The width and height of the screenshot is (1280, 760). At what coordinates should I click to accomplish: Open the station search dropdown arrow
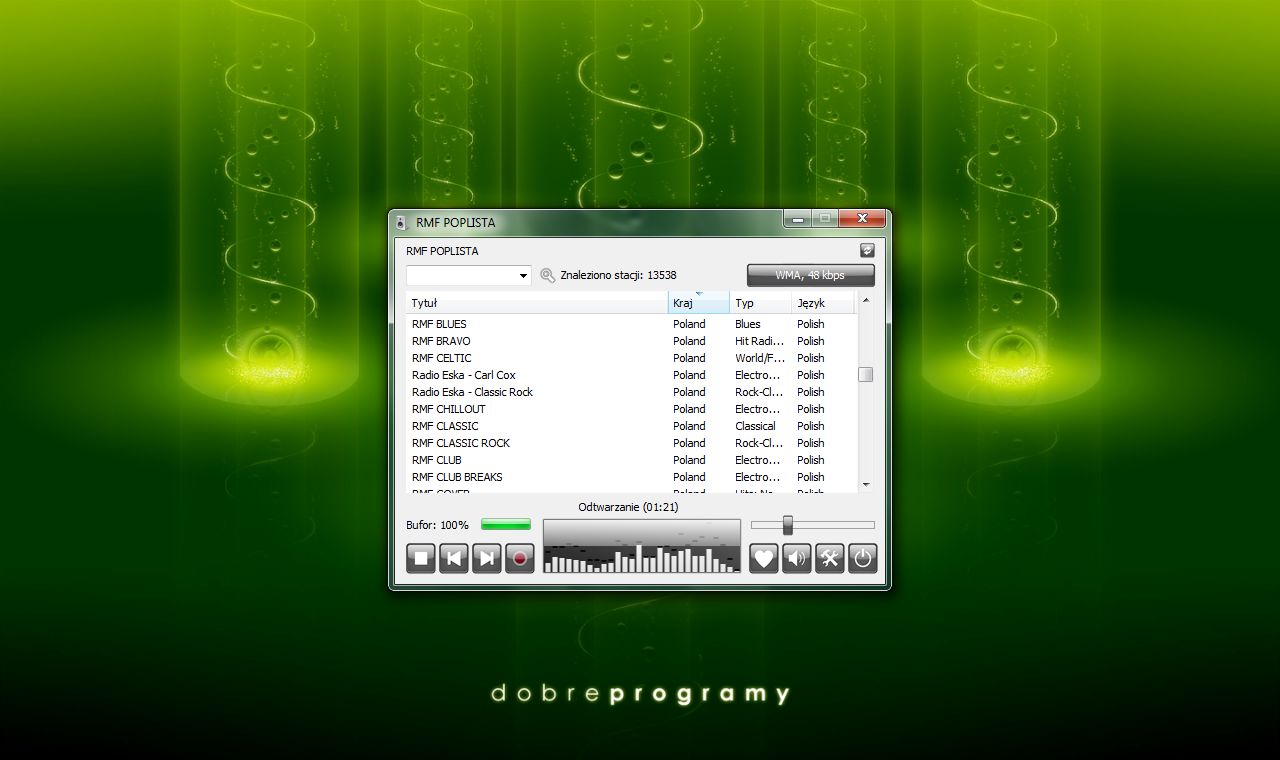coord(523,276)
